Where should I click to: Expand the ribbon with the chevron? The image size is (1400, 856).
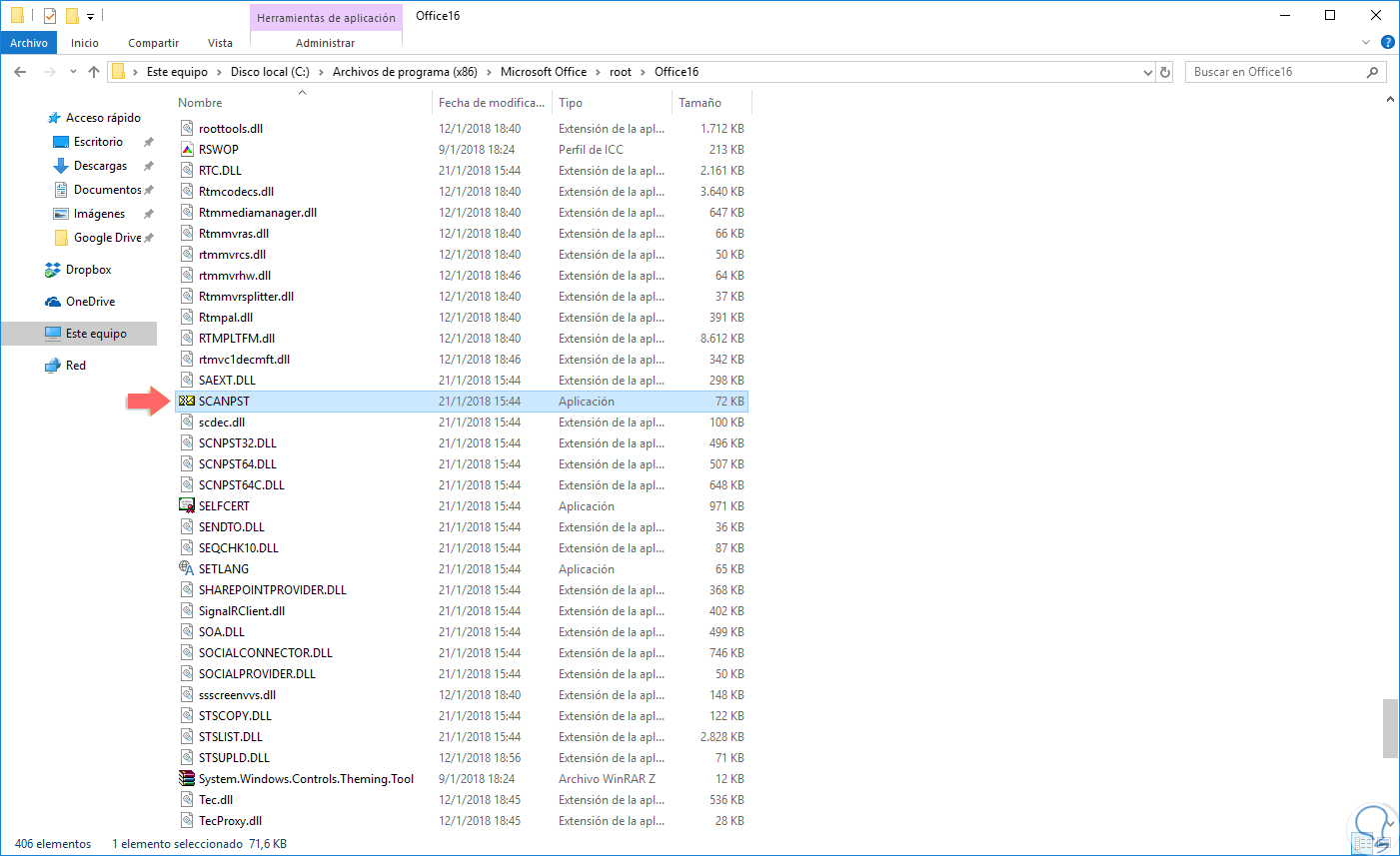(1366, 42)
